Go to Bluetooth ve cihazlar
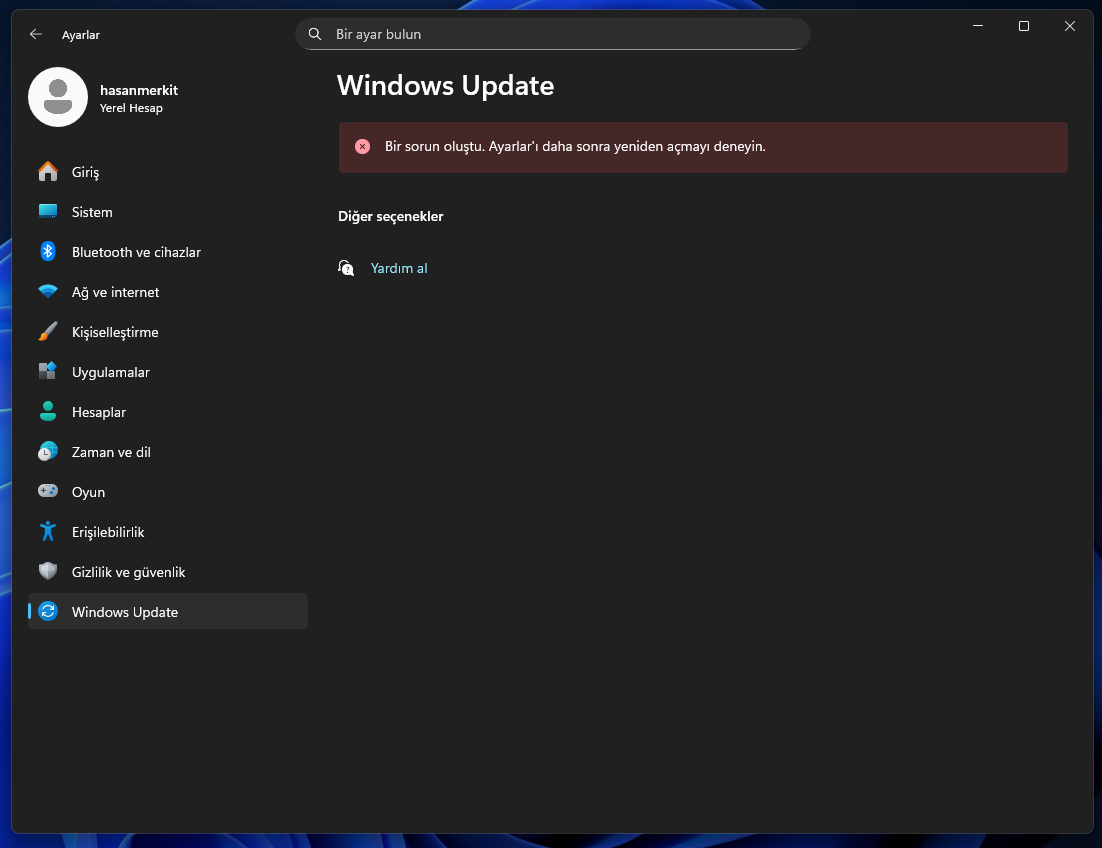Image resolution: width=1102 pixels, height=848 pixels. pos(168,252)
